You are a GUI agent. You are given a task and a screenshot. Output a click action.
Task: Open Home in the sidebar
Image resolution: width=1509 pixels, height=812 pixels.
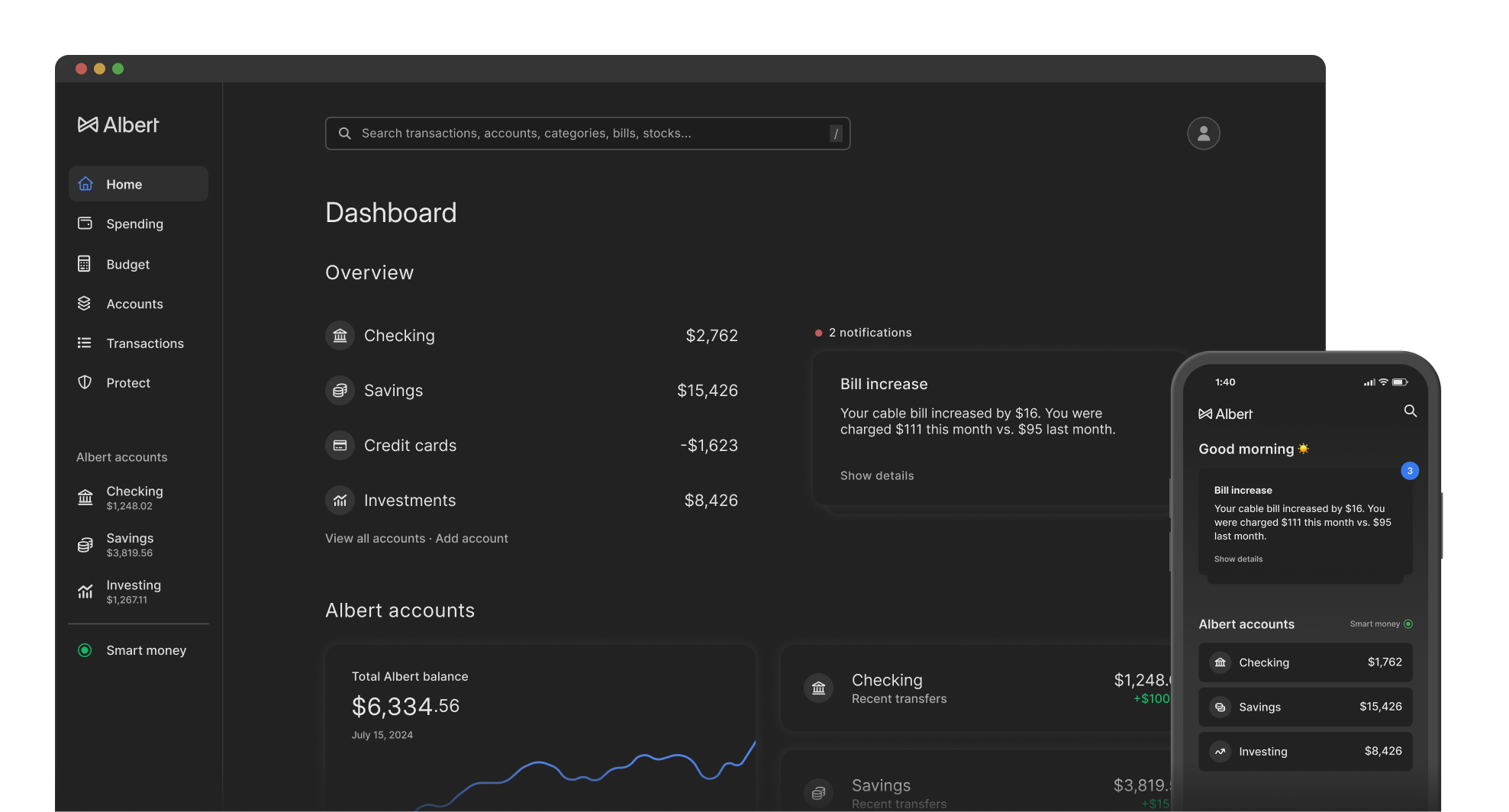tap(138, 184)
